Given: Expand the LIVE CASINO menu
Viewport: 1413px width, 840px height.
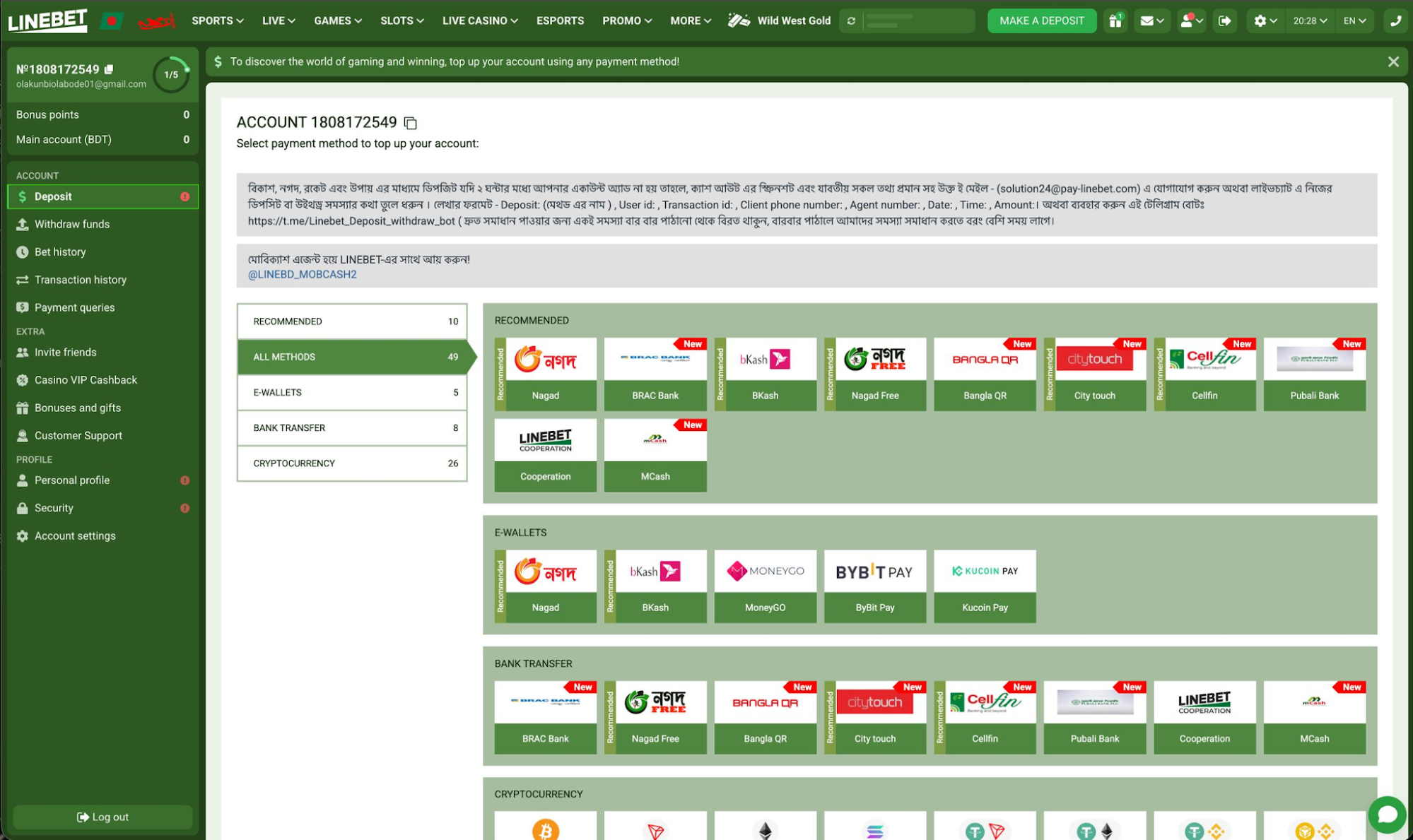Looking at the screenshot, I should click(480, 21).
